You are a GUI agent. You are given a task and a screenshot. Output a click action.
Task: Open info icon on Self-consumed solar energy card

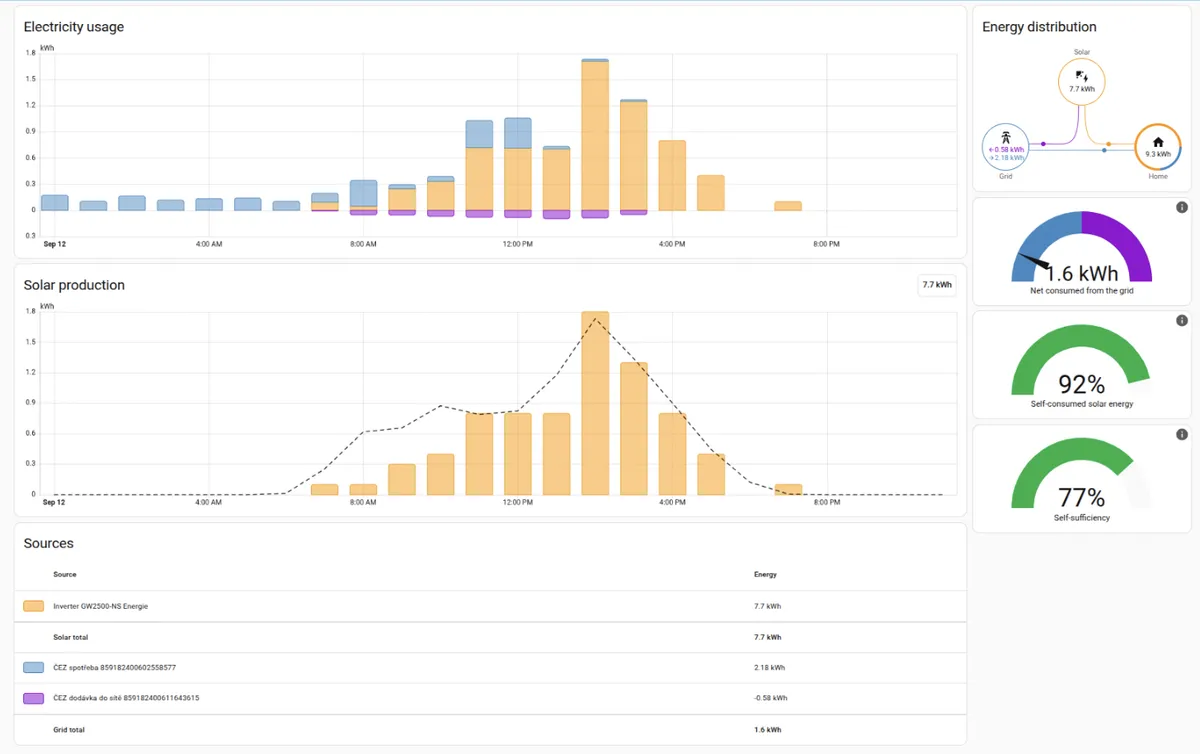point(1182,321)
